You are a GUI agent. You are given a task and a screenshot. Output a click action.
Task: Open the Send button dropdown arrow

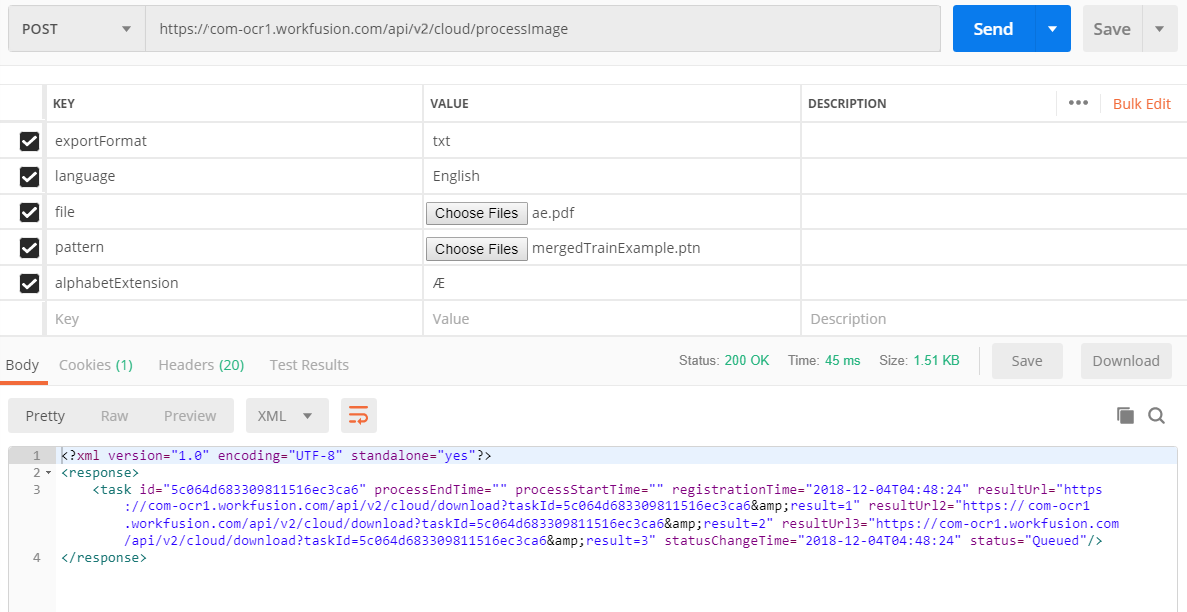pyautogui.click(x=1052, y=29)
